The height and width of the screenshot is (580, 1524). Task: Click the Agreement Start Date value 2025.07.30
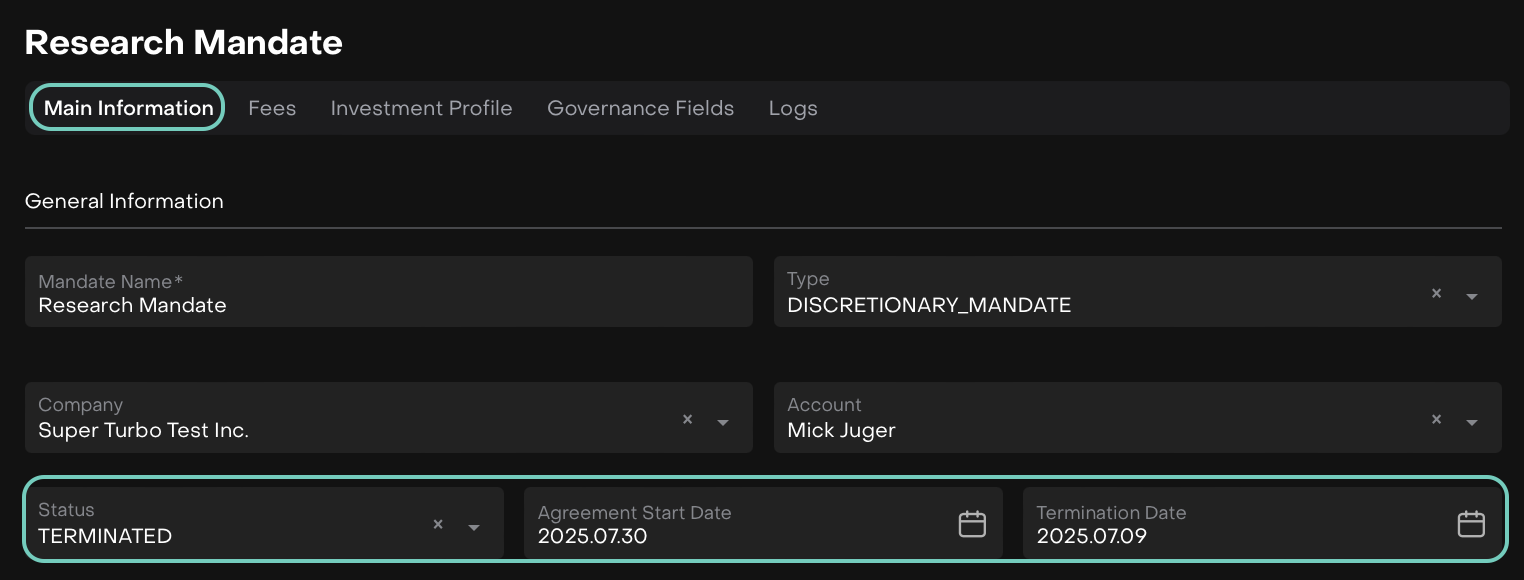pyautogui.click(x=592, y=536)
